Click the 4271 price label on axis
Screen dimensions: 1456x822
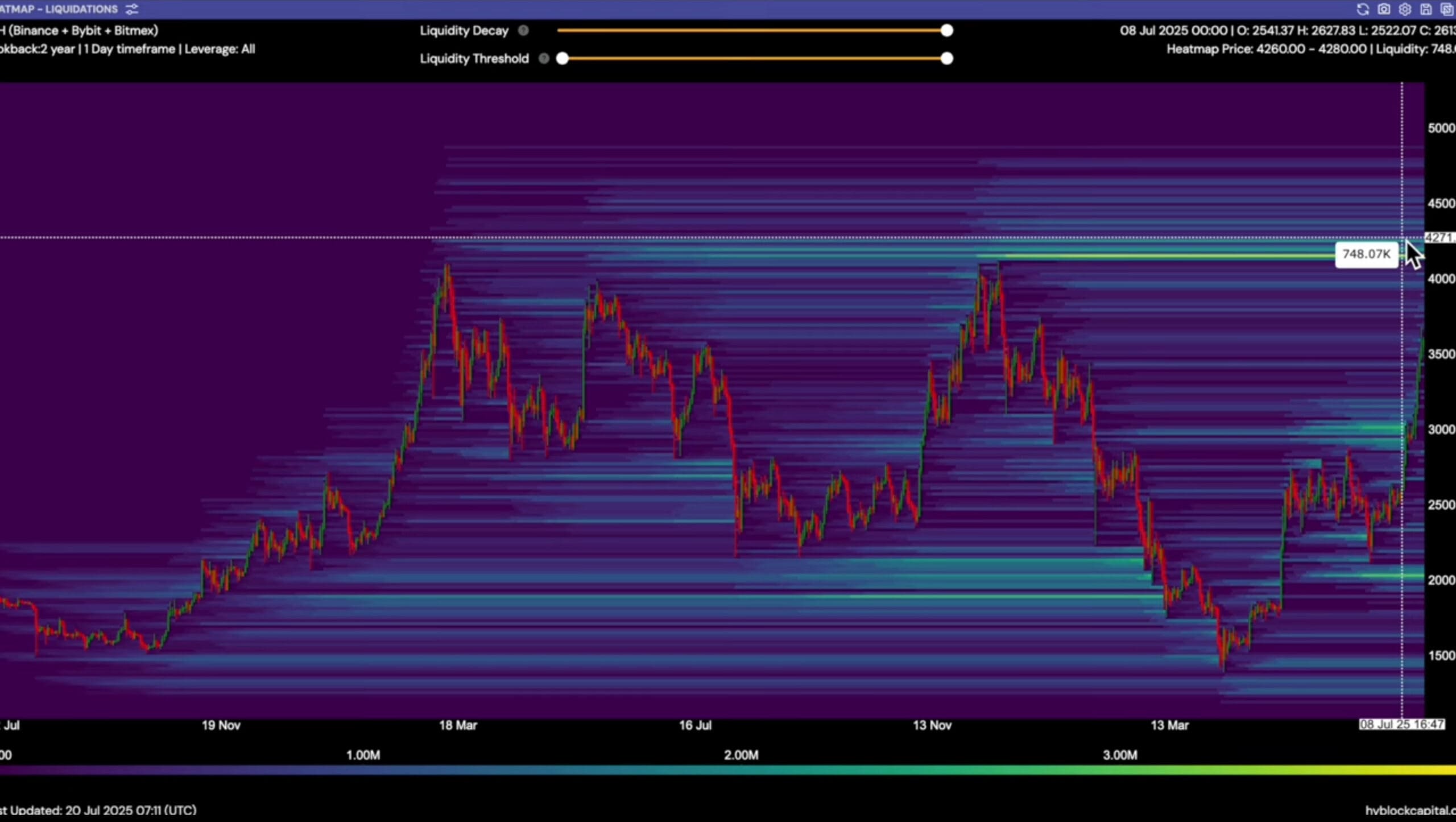click(x=1438, y=237)
